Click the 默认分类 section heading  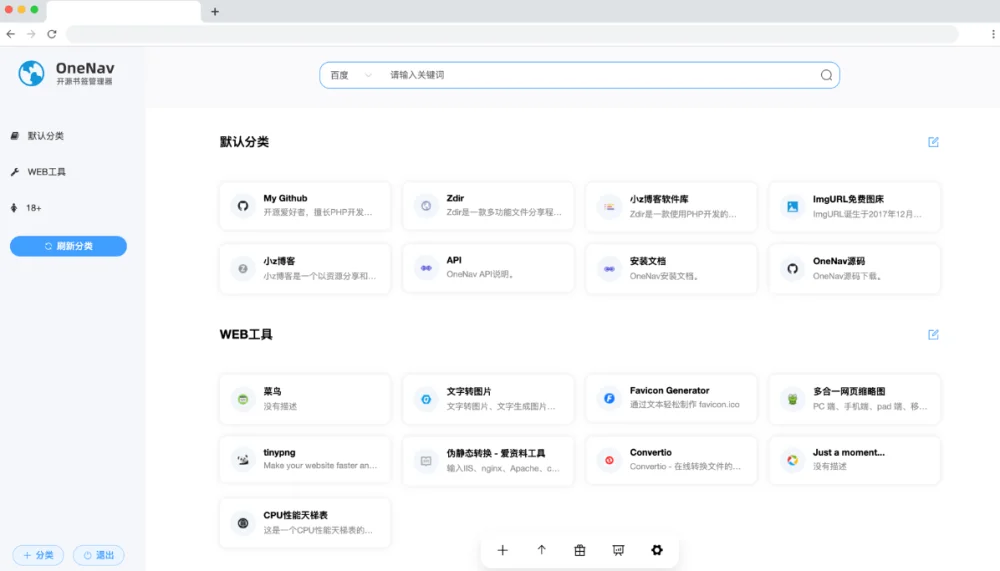coord(244,142)
